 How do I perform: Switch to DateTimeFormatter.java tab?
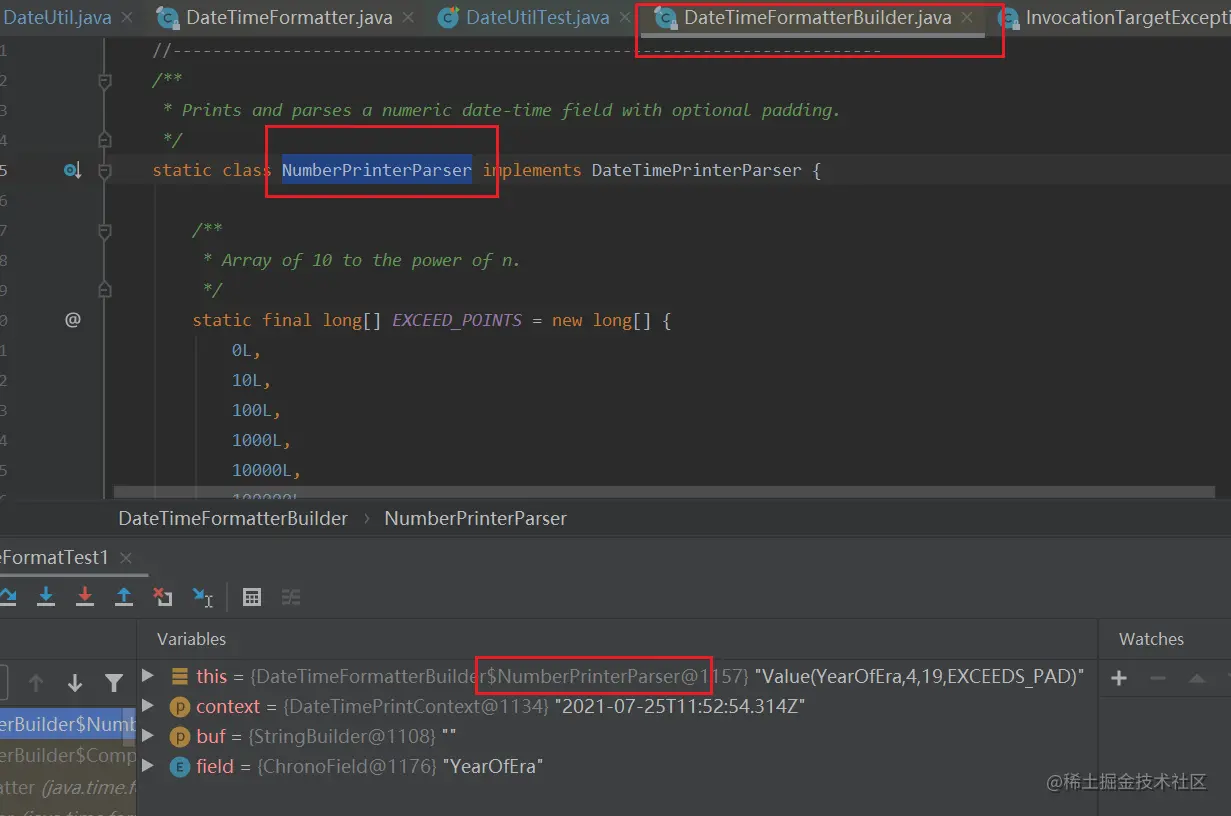tap(289, 18)
